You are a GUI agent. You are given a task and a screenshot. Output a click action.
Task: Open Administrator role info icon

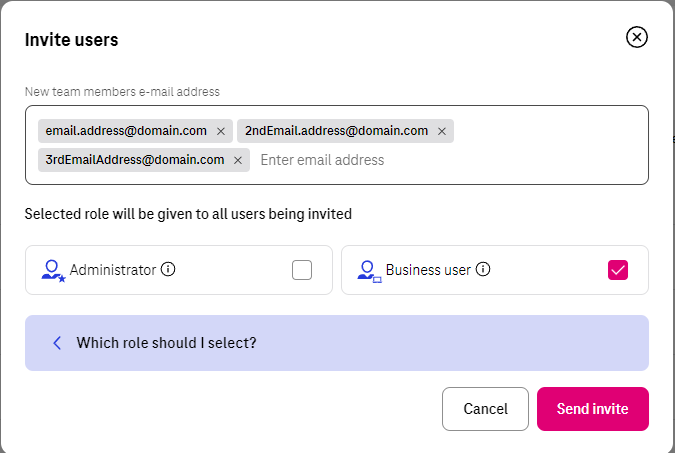pos(168,270)
